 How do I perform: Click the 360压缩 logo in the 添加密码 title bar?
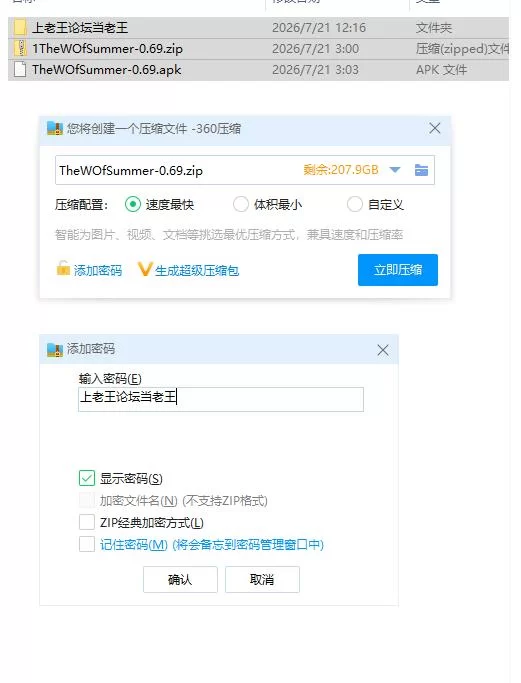[x=55, y=350]
